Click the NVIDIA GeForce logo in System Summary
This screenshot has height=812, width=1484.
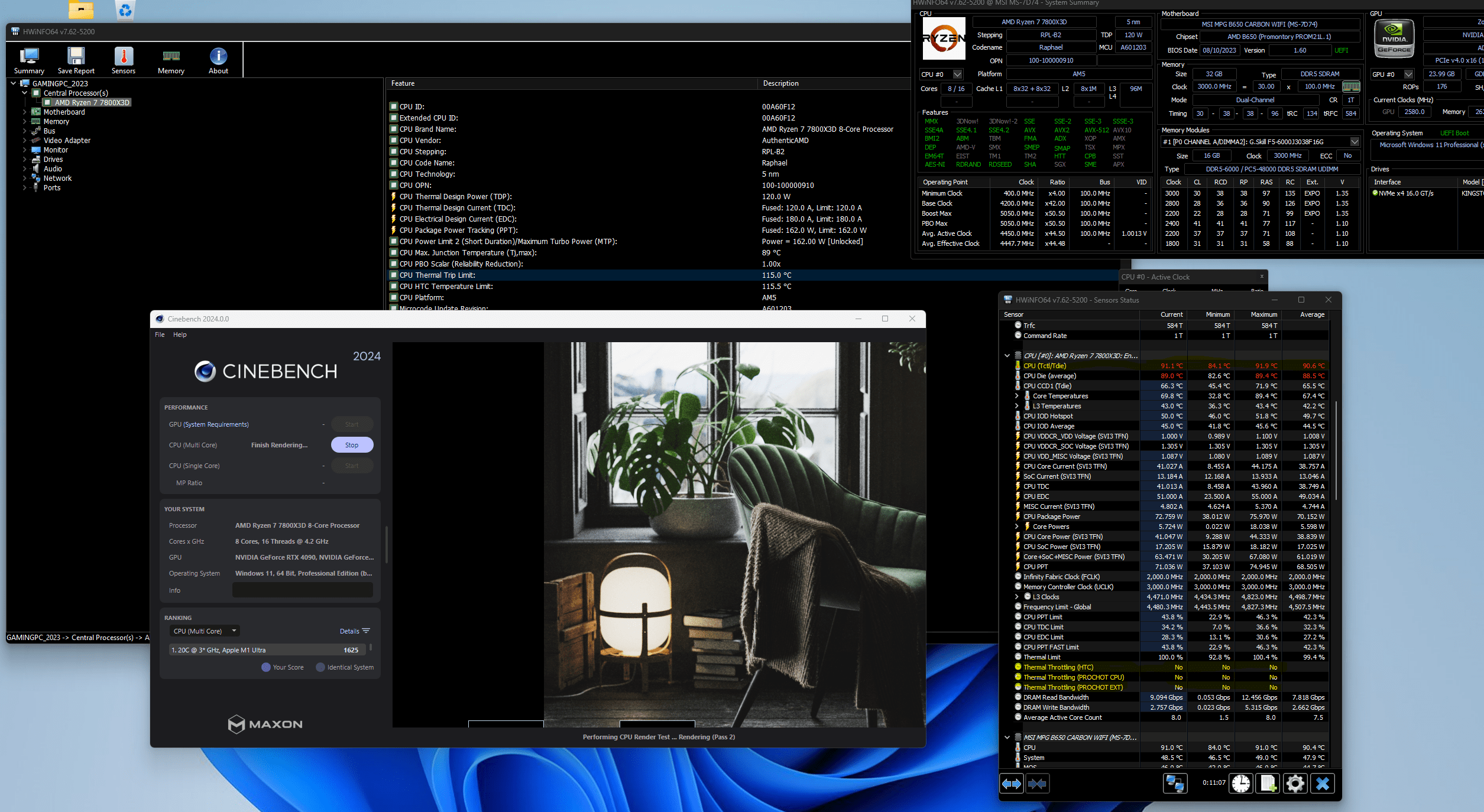click(x=1394, y=38)
